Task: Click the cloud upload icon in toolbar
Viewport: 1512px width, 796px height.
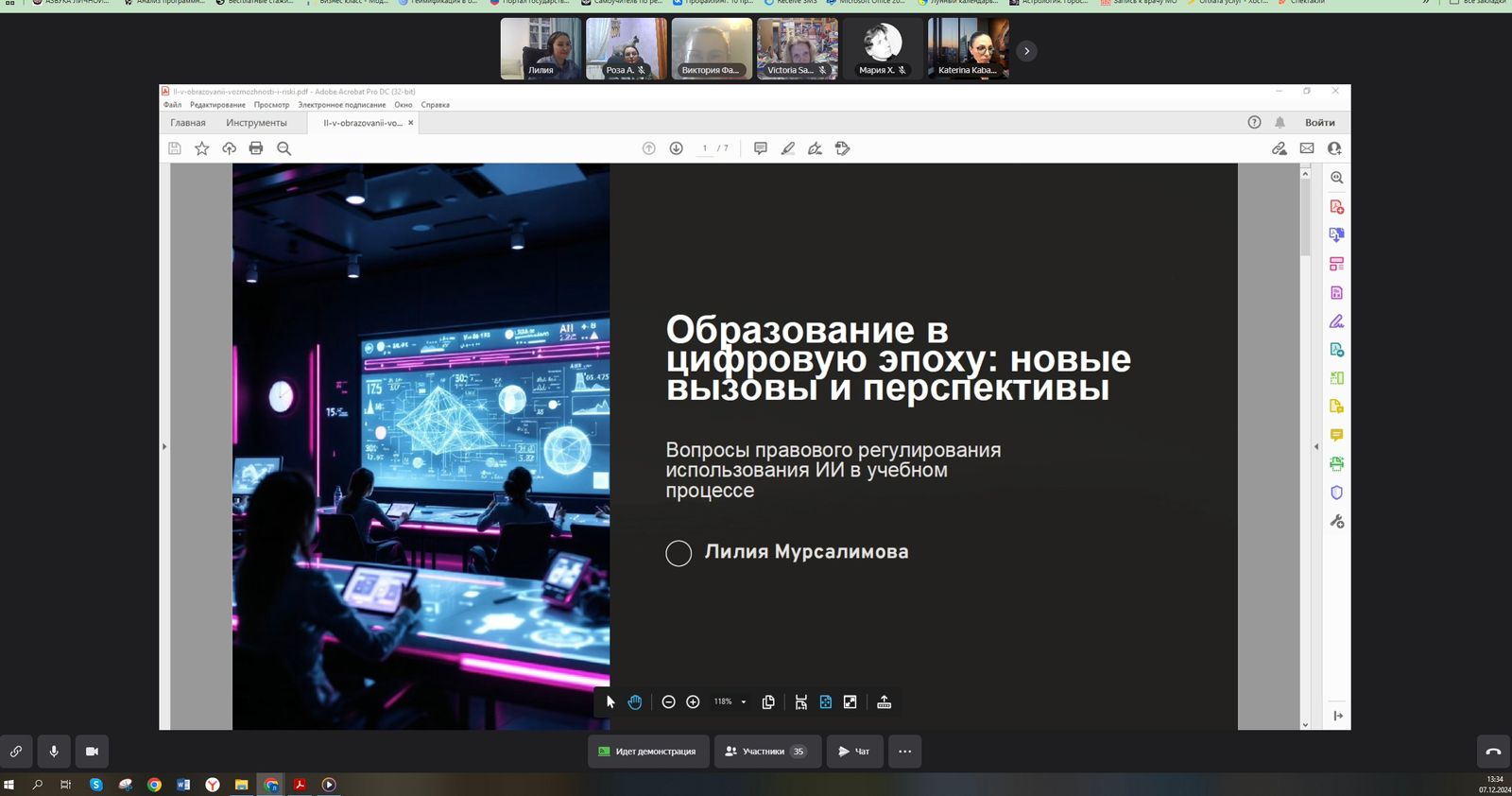Action: (x=229, y=148)
